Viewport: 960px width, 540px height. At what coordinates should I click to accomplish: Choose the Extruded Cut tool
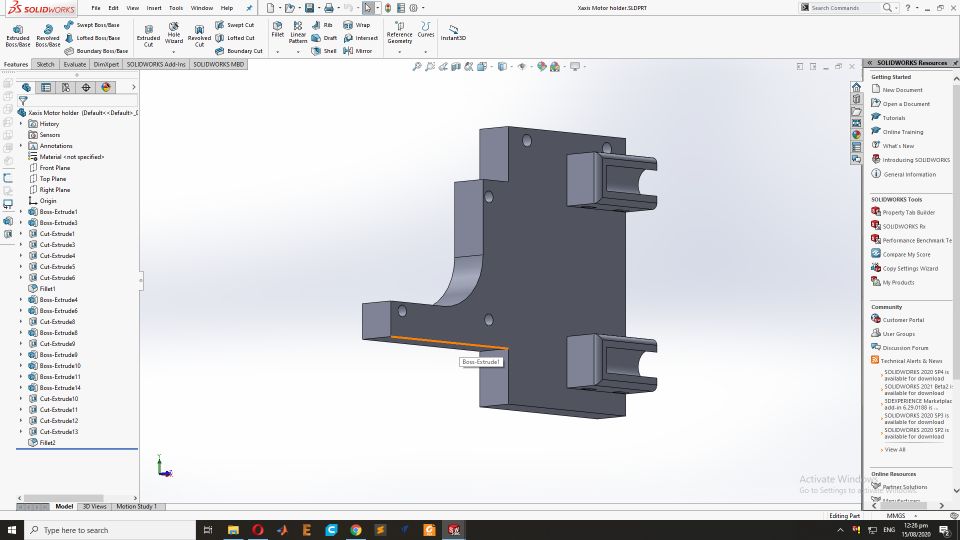coord(148,34)
